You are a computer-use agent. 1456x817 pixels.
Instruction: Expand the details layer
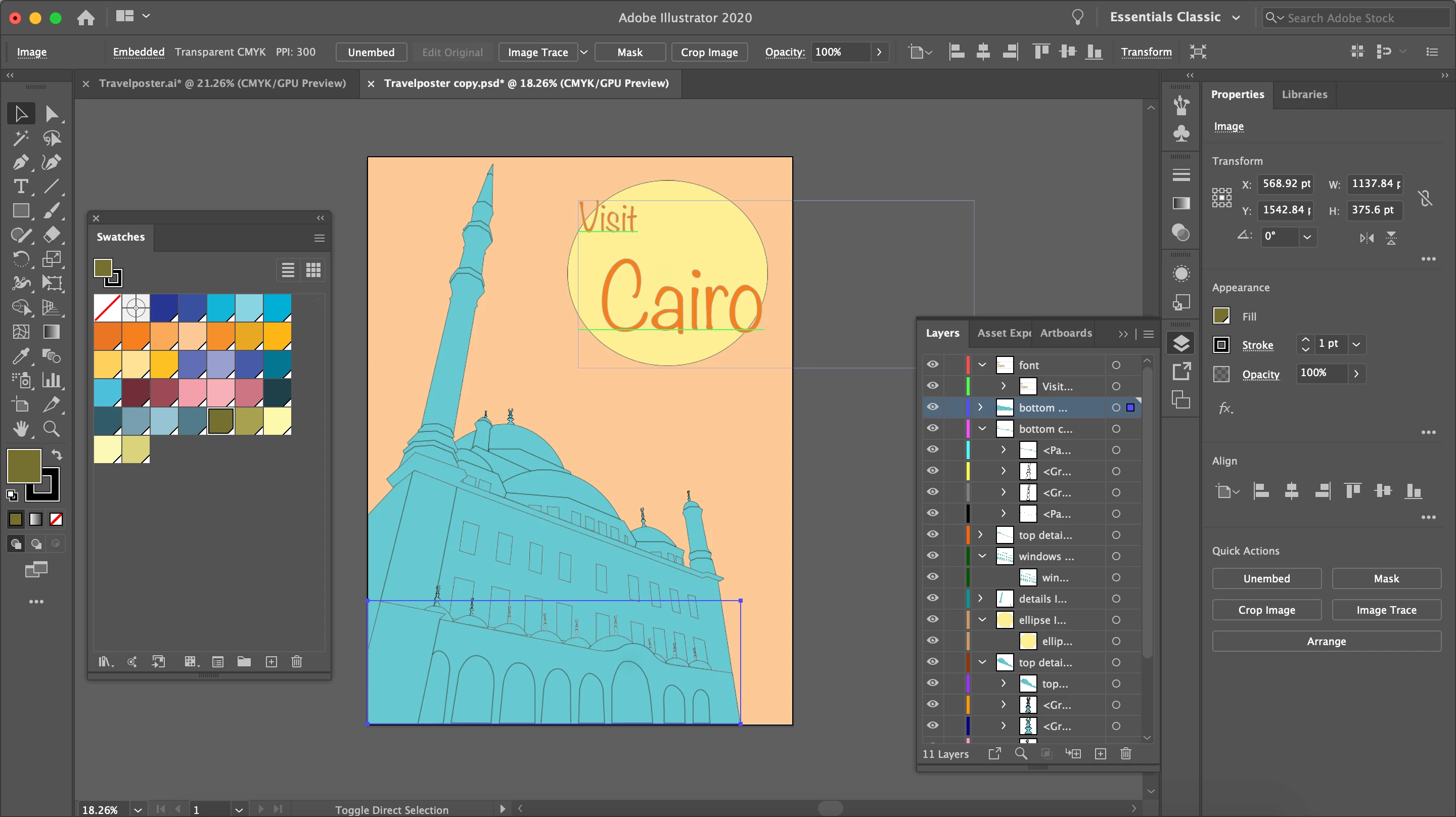pyautogui.click(x=981, y=598)
